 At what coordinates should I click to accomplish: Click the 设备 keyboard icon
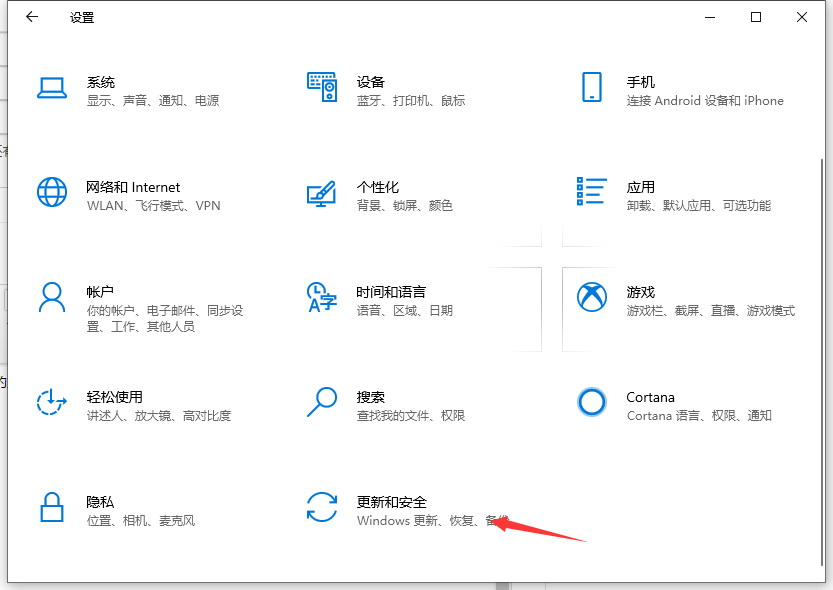(322, 88)
